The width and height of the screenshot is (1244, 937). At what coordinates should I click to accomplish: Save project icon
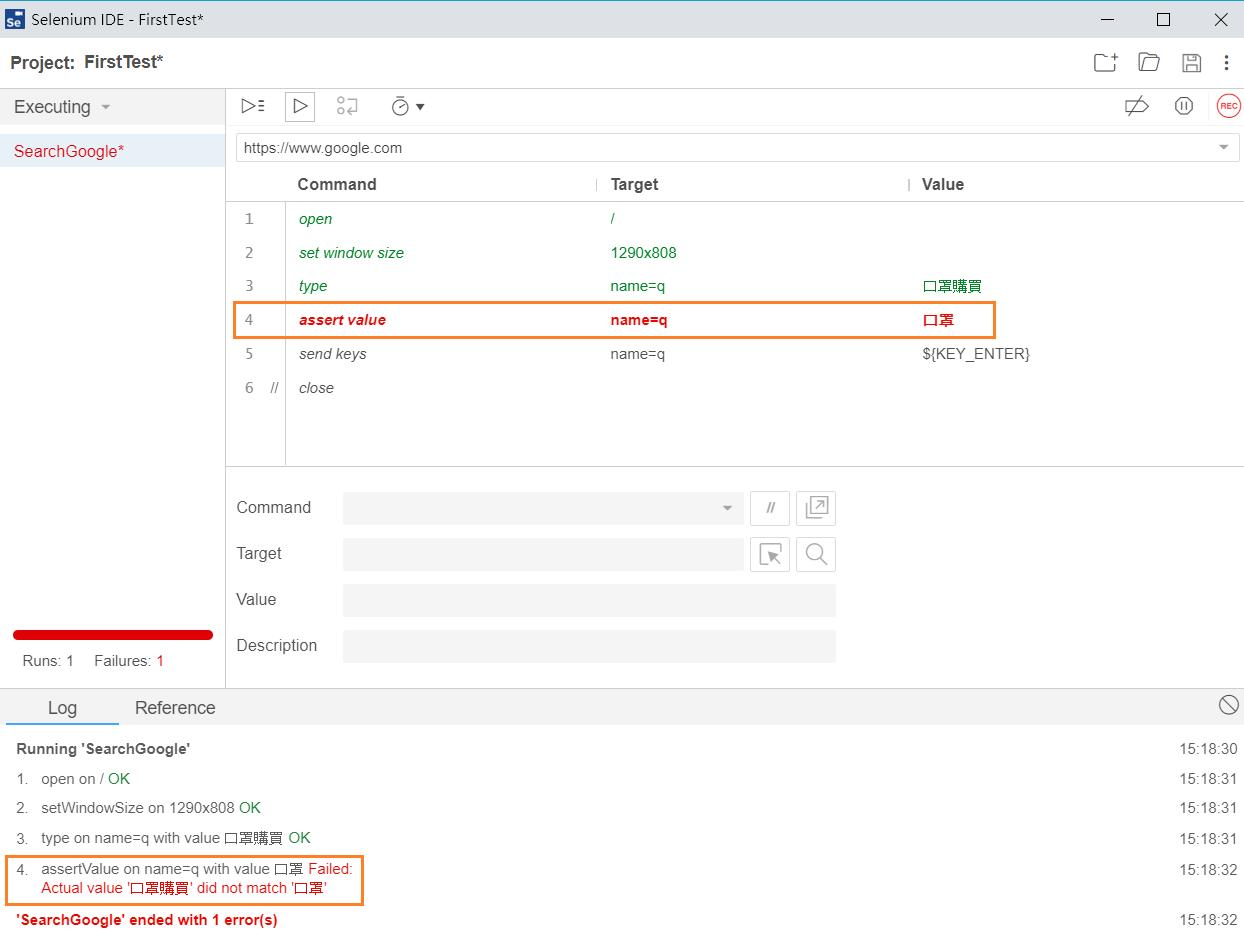pyautogui.click(x=1191, y=62)
